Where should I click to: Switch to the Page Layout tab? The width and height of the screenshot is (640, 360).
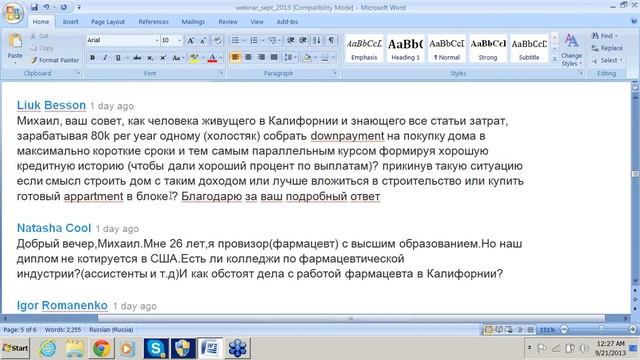[x=108, y=22]
